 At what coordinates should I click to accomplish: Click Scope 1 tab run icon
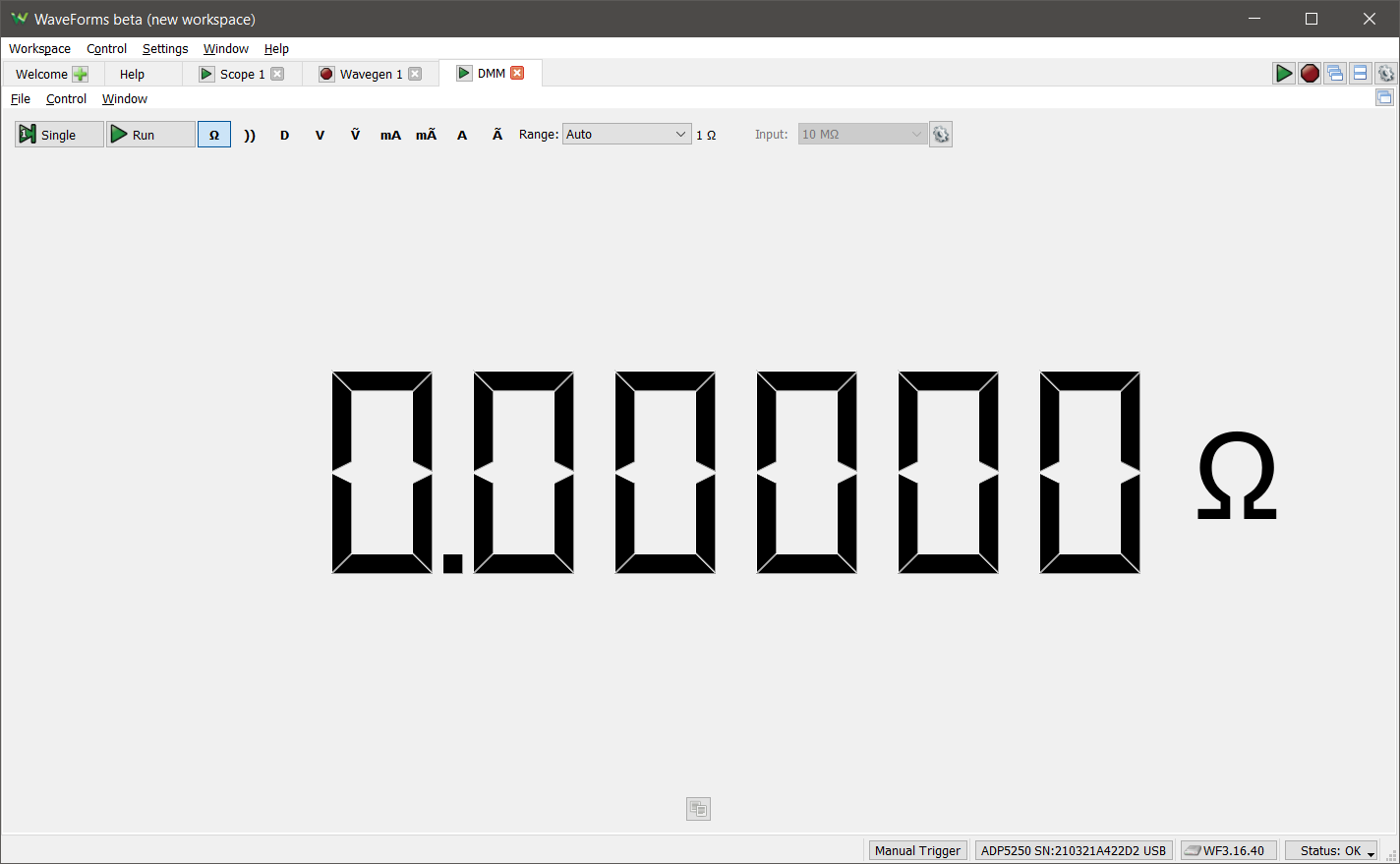pos(206,74)
